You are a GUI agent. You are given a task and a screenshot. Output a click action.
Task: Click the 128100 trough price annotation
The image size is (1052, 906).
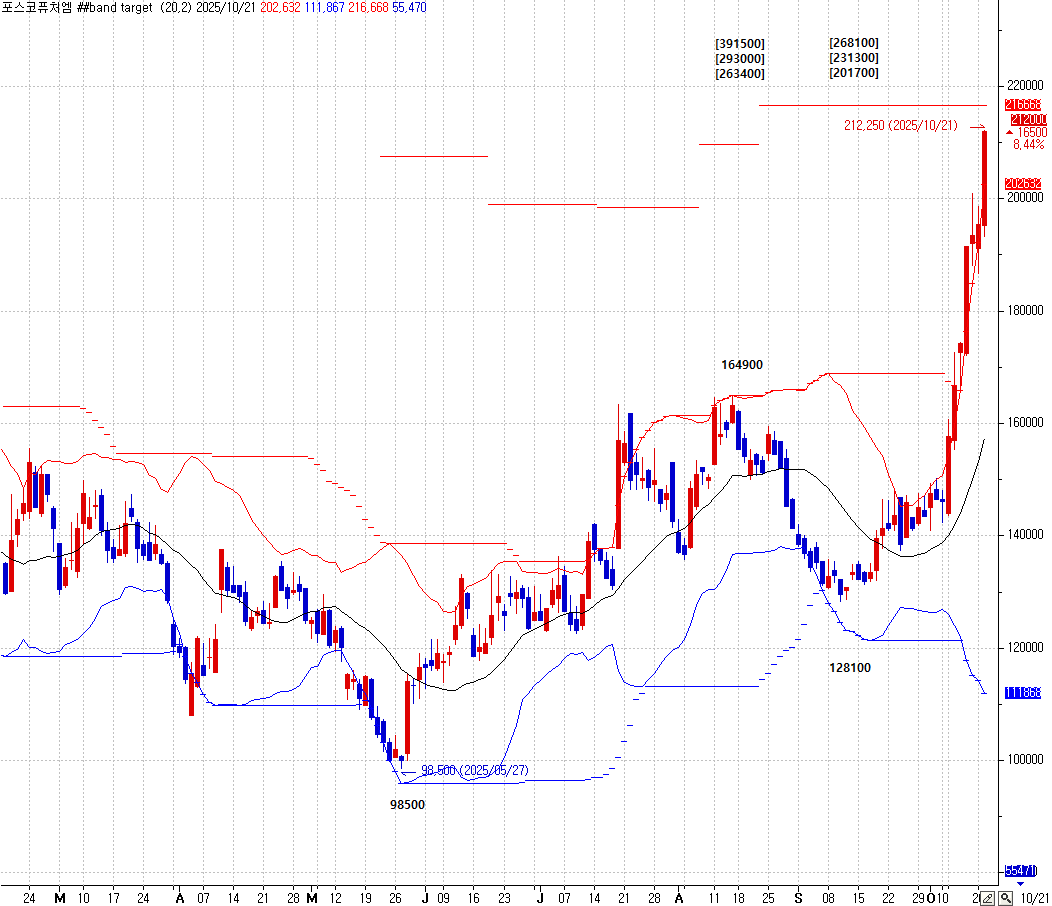(849, 667)
